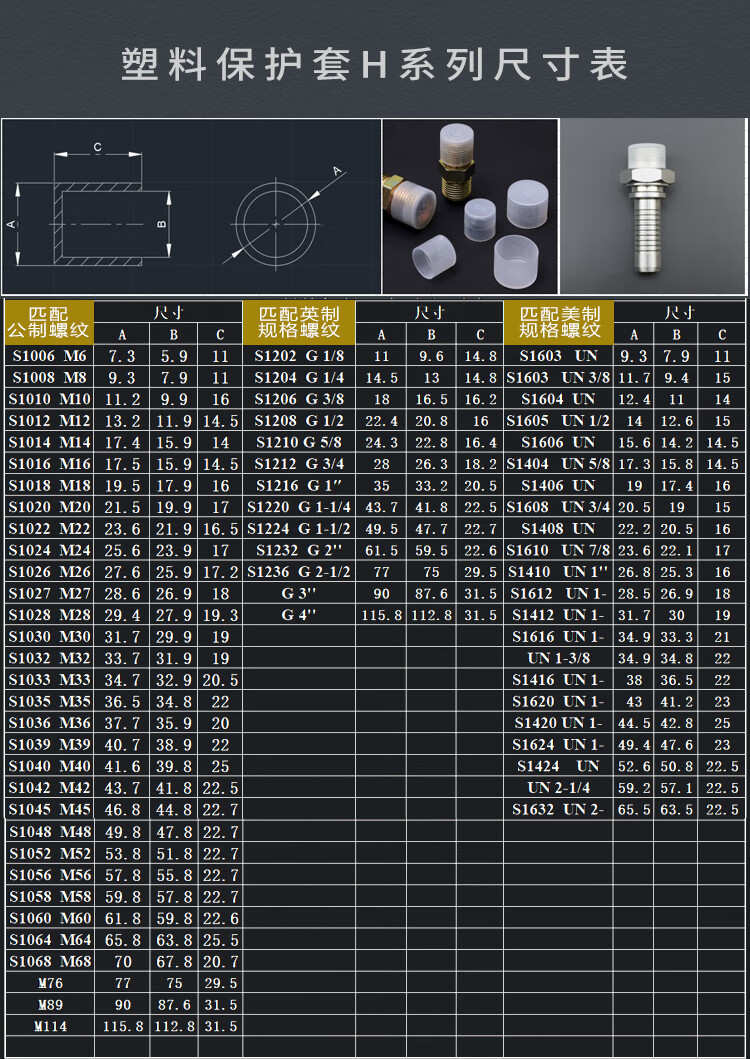Click the S1610 UN 7/8 row label
Viewport: 750px width, 1059px height.
coord(559,550)
